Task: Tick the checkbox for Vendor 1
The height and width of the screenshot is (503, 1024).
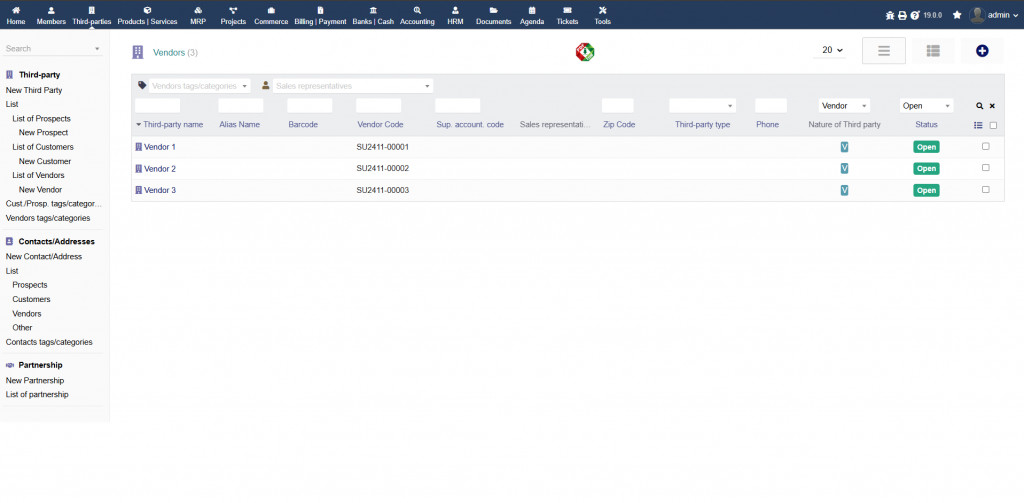Action: point(986,146)
